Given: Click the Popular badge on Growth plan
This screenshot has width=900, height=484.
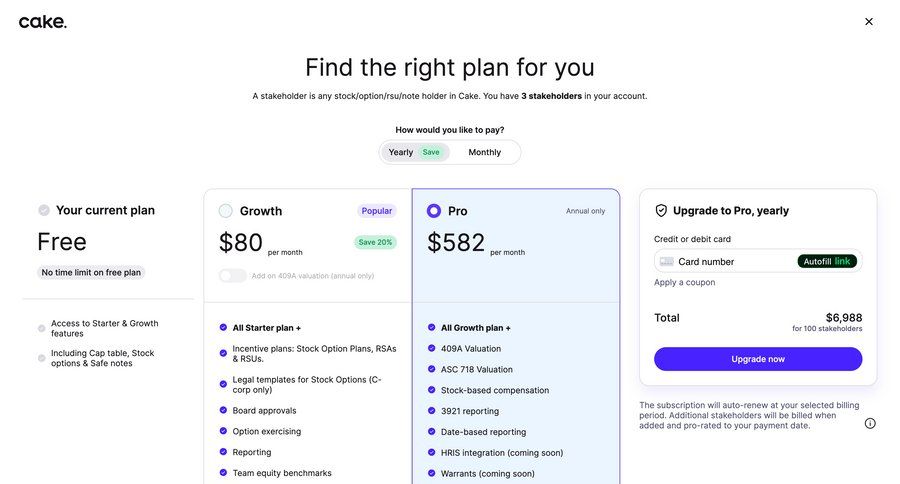Looking at the screenshot, I should click(x=377, y=211).
